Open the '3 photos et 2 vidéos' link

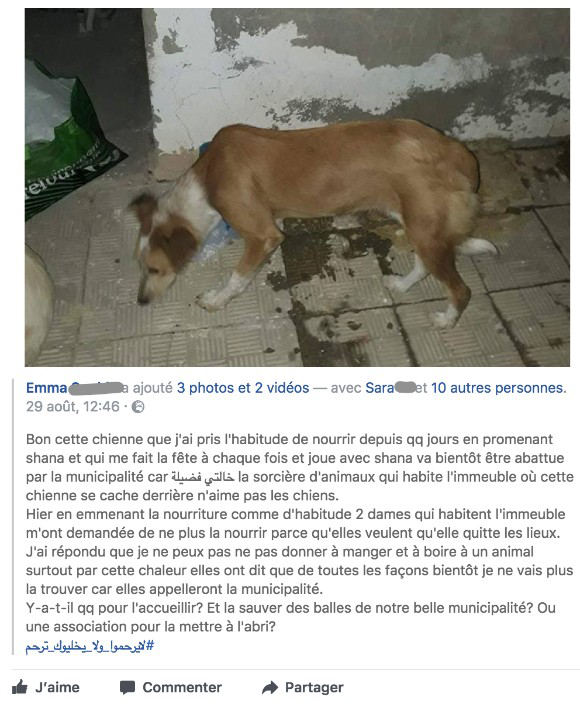[242, 388]
